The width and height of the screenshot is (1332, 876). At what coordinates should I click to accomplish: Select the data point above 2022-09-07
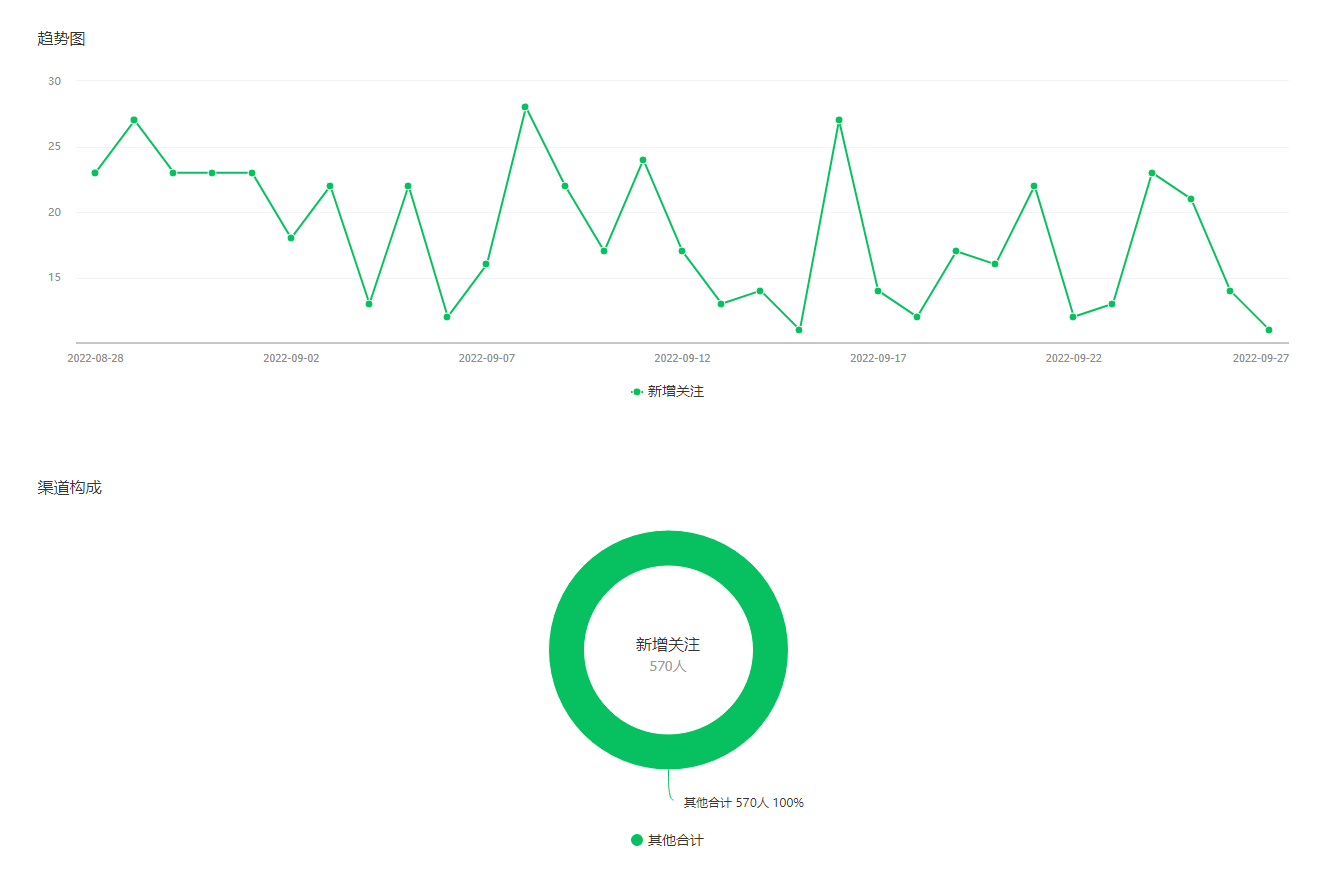tap(486, 264)
